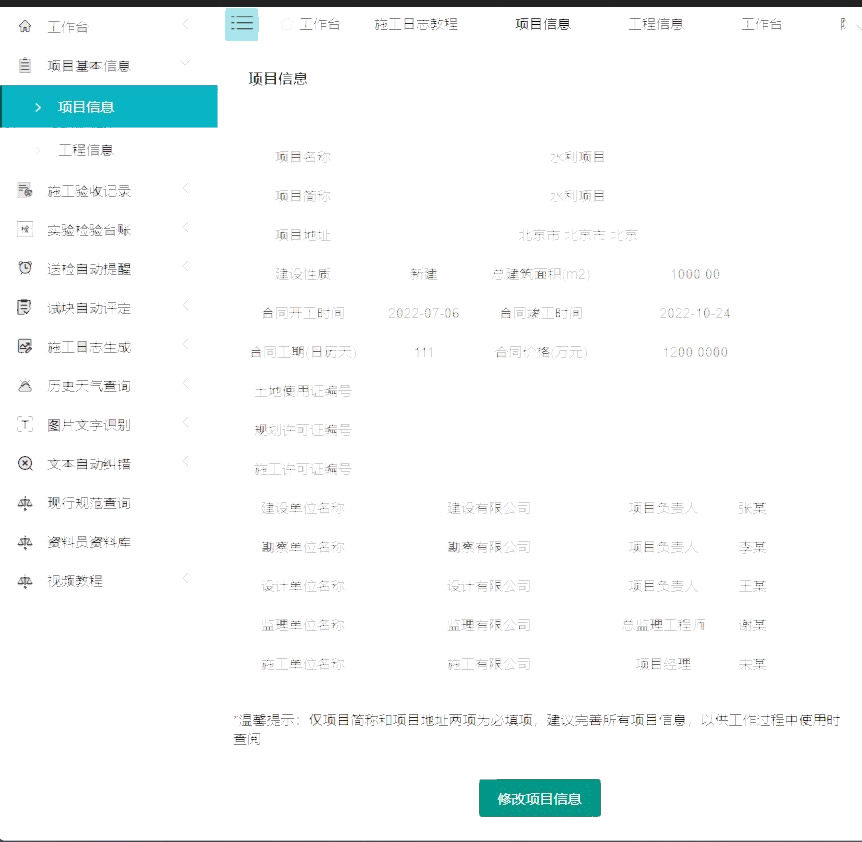Click the clipboard icon for 项目基本信息
862x842 pixels.
(x=25, y=65)
